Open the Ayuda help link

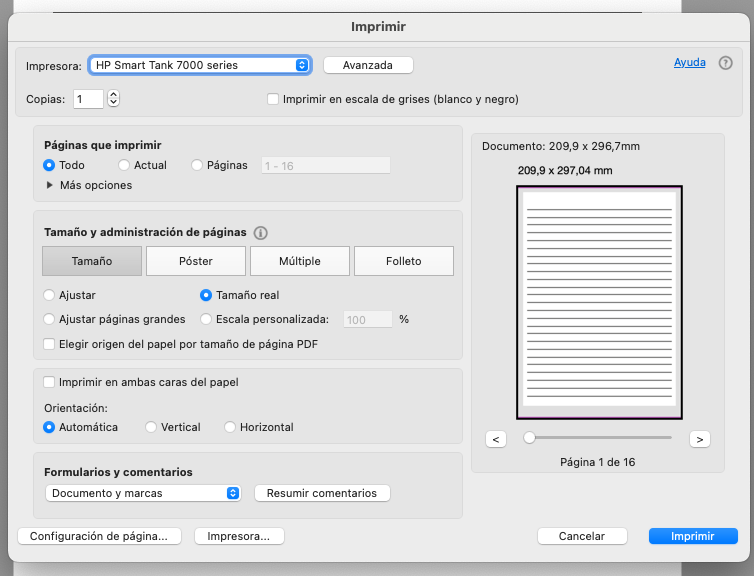(x=689, y=62)
